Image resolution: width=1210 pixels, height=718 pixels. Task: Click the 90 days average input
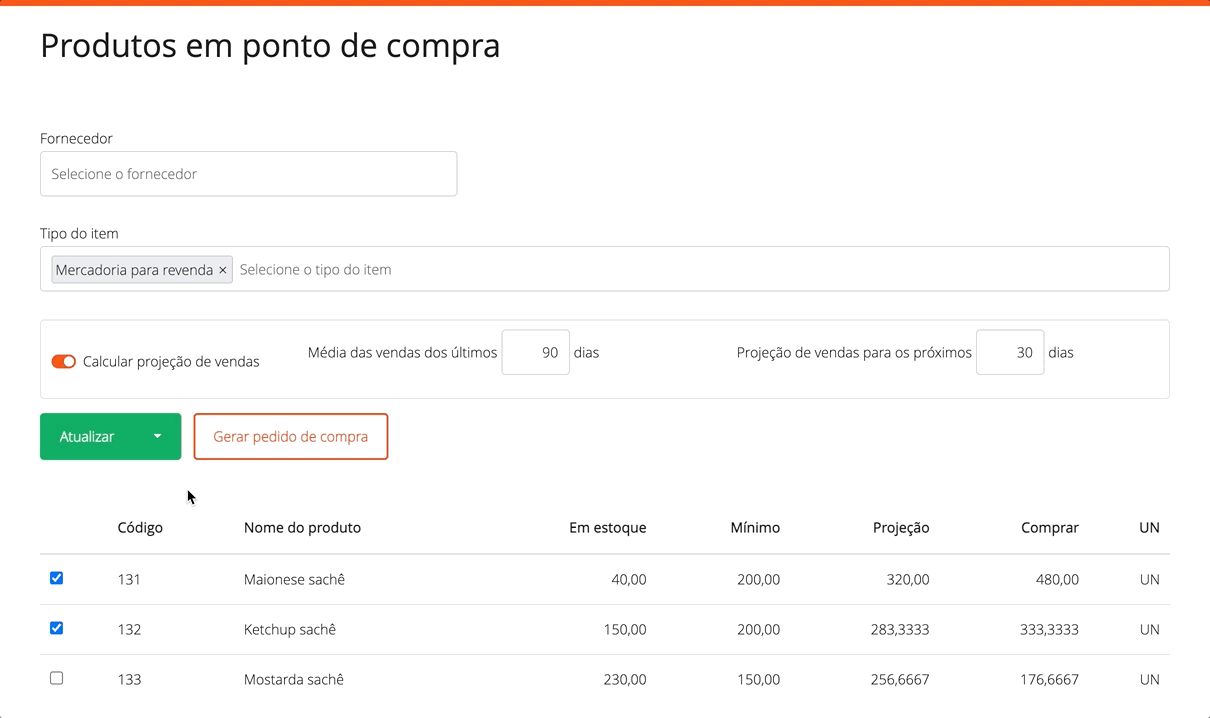[x=535, y=353]
